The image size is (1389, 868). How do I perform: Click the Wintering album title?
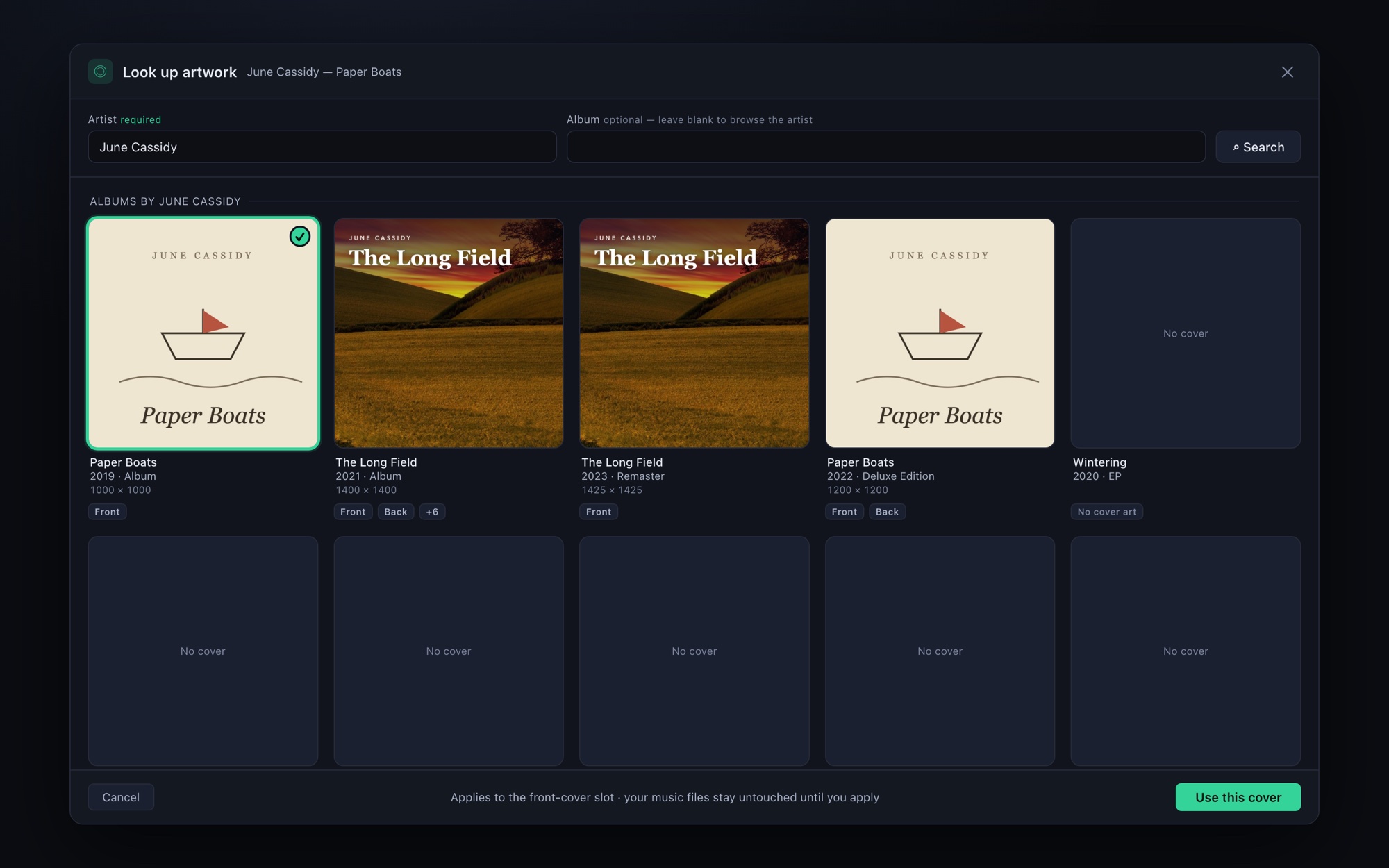tap(1099, 462)
